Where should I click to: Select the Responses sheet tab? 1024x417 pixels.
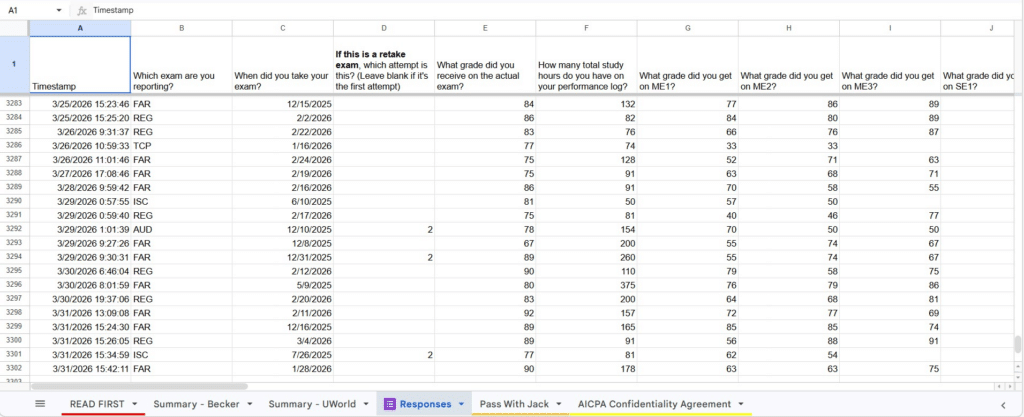(425, 404)
